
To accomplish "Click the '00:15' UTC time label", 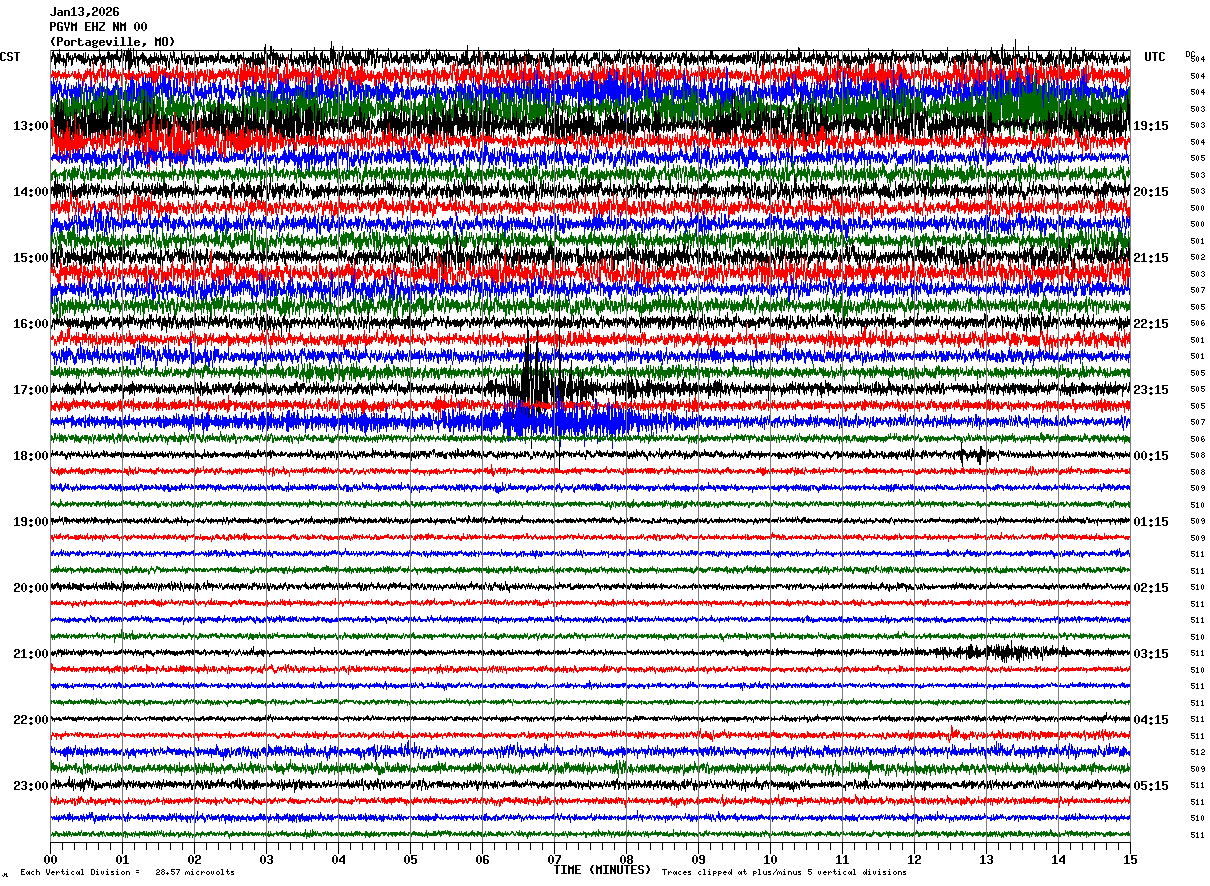I will pyautogui.click(x=1150, y=456).
